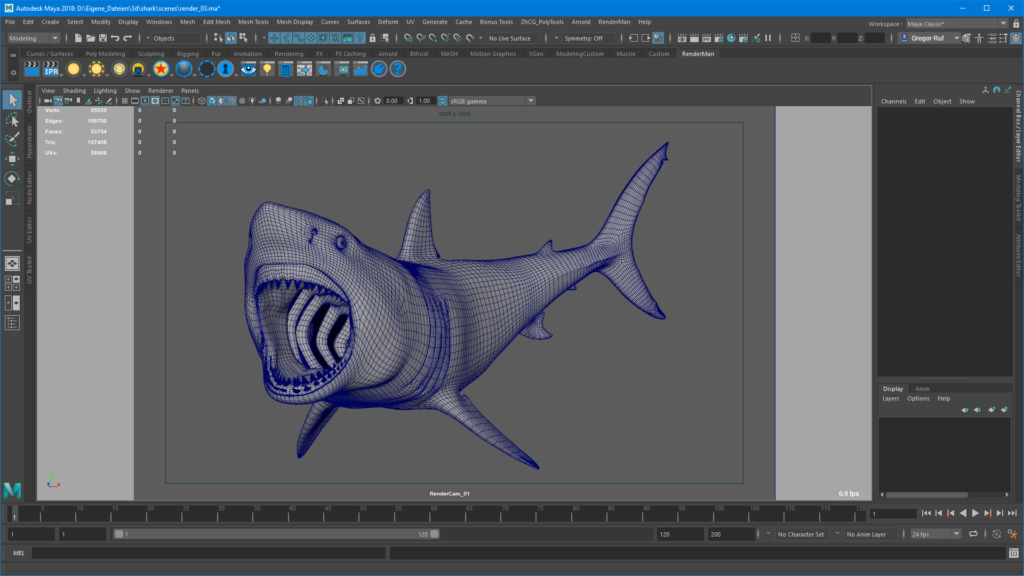Open the Workspace Maya Classic dropdown
This screenshot has height=576, width=1024.
(957, 24)
